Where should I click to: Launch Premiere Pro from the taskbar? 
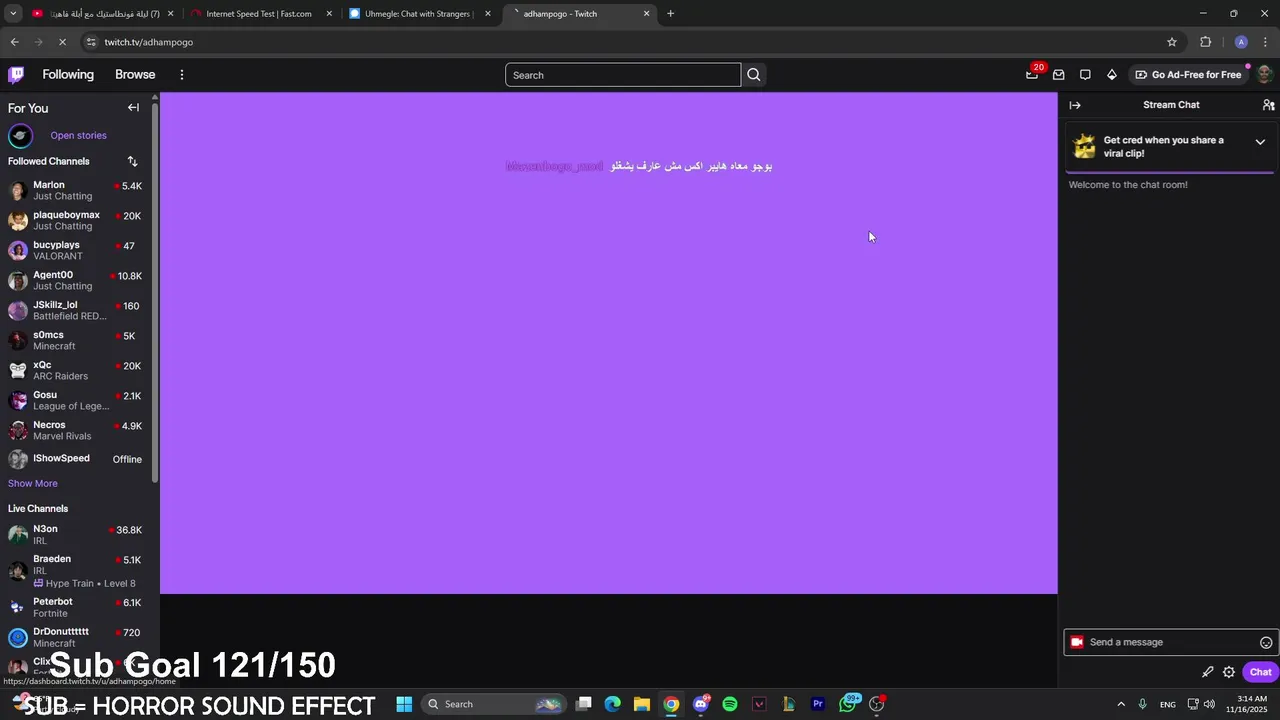pyautogui.click(x=818, y=704)
